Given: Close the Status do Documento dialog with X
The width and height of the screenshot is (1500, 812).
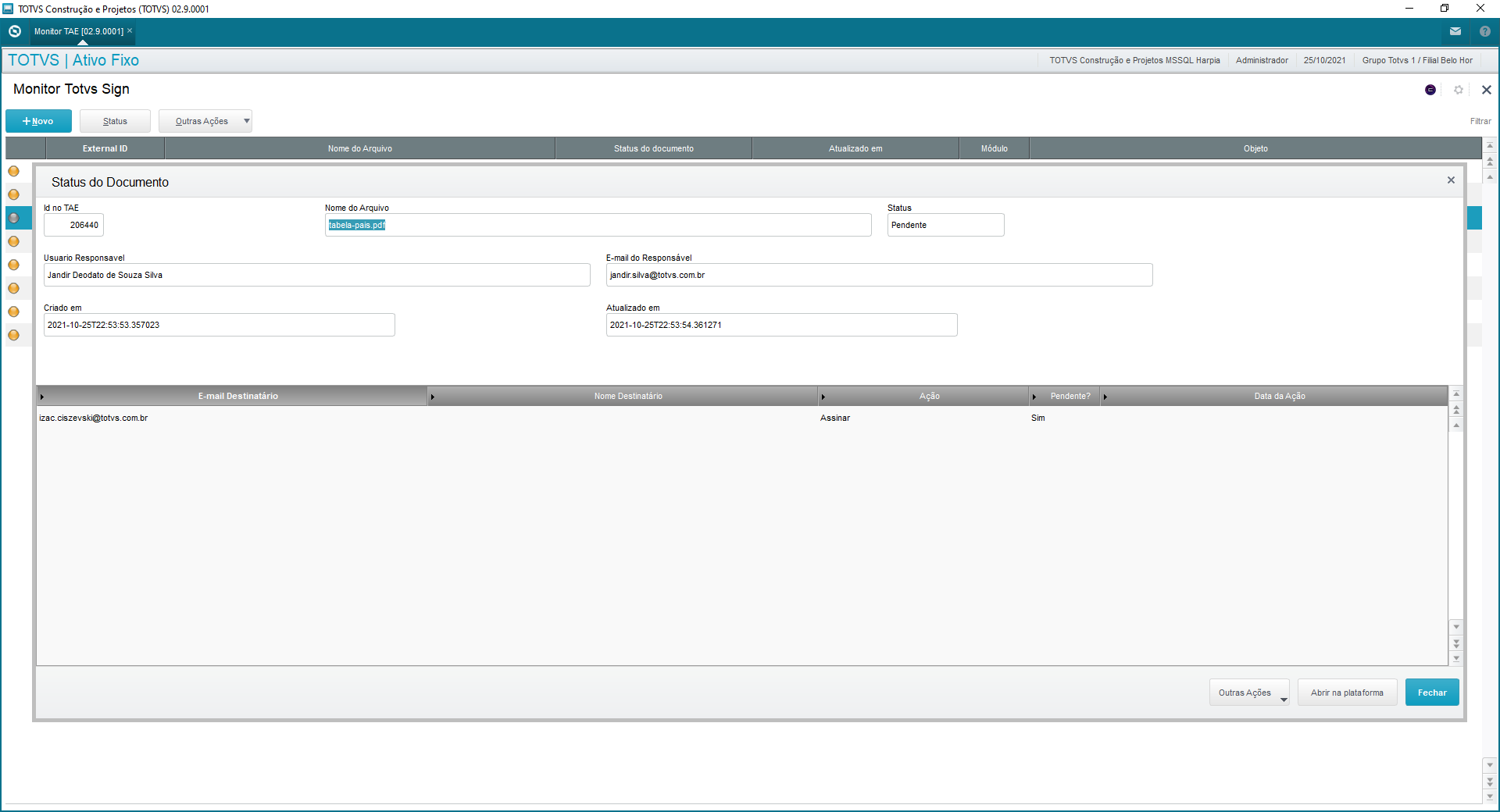Looking at the screenshot, I should [x=1451, y=180].
